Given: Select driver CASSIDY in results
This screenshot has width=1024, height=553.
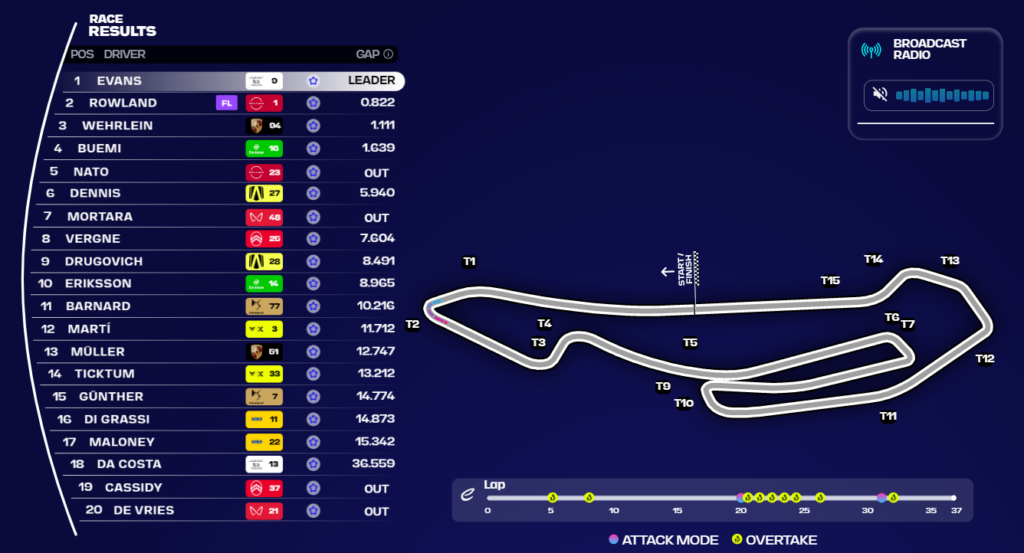Looking at the screenshot, I should [x=133, y=488].
